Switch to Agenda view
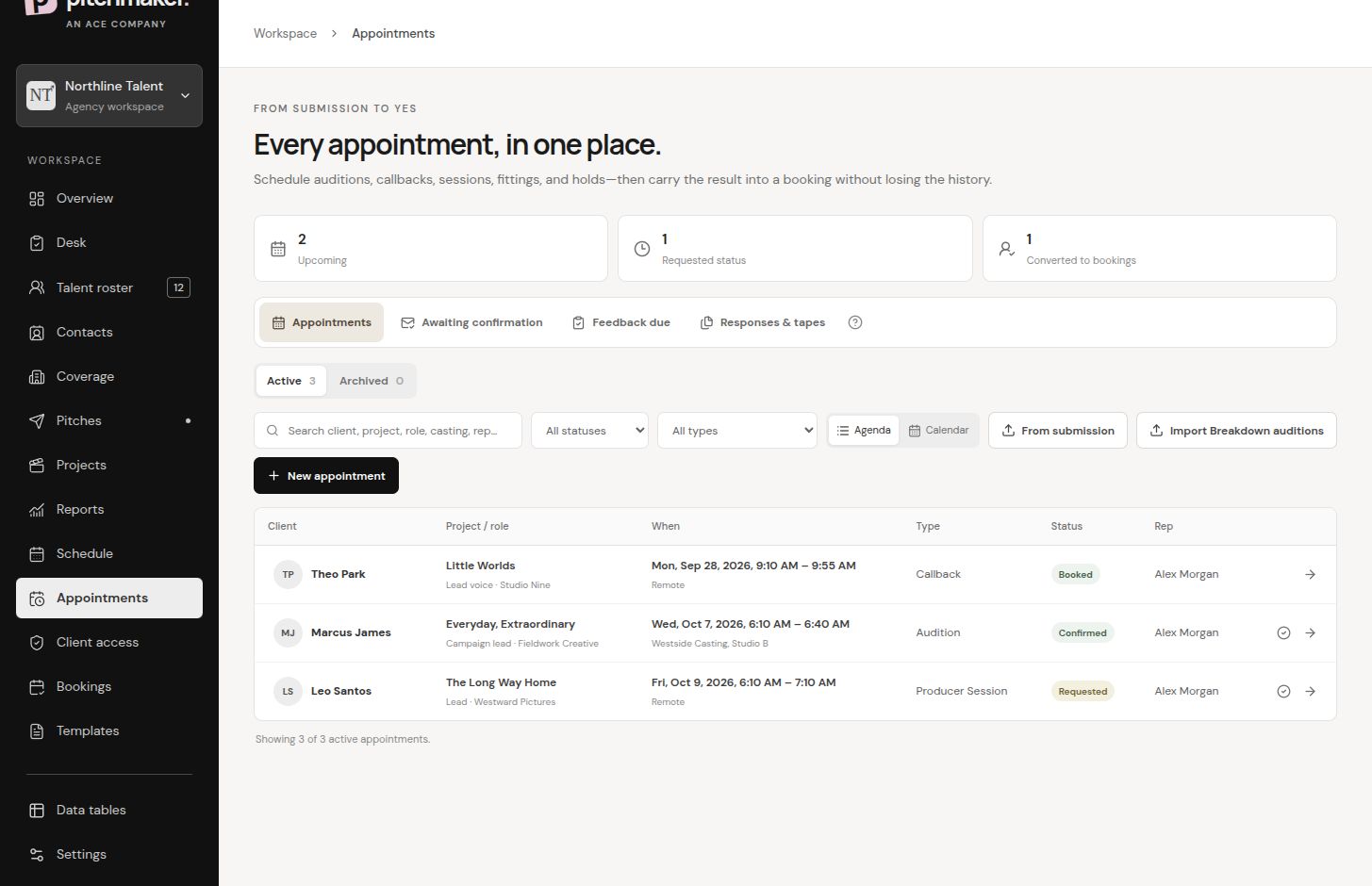This screenshot has width=1372, height=886. tap(864, 430)
